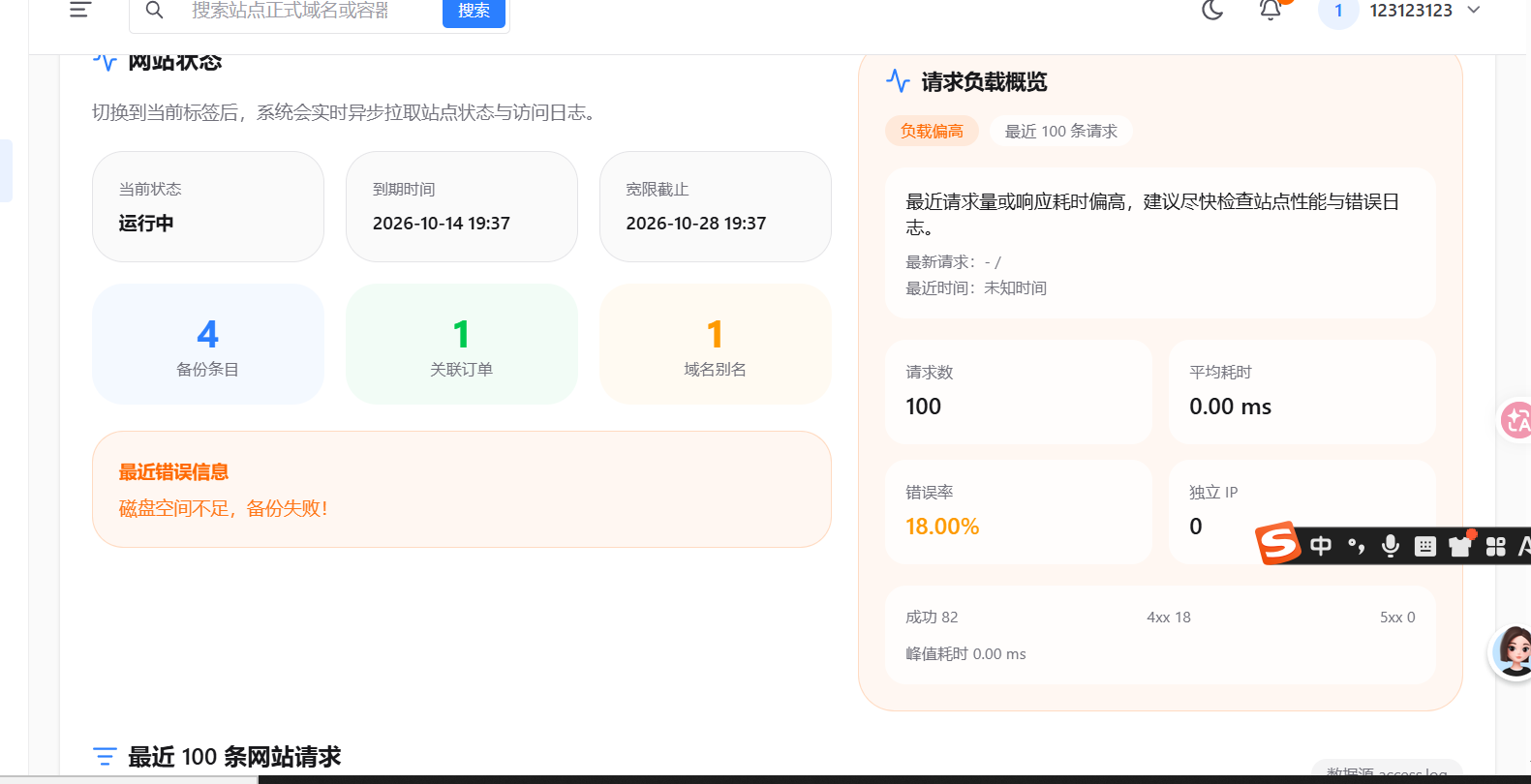Click the 错误率 18.00% value
This screenshot has height=784, width=1531.
[x=942, y=527]
